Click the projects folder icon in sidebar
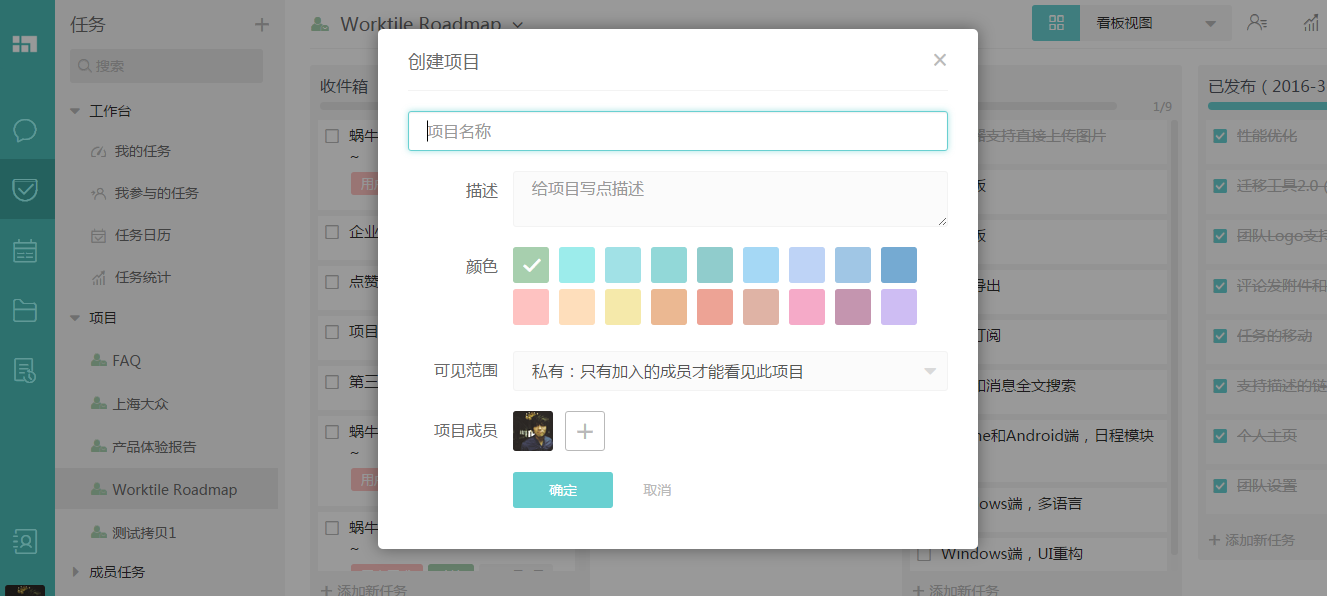The image size is (1327, 596). click(x=27, y=310)
